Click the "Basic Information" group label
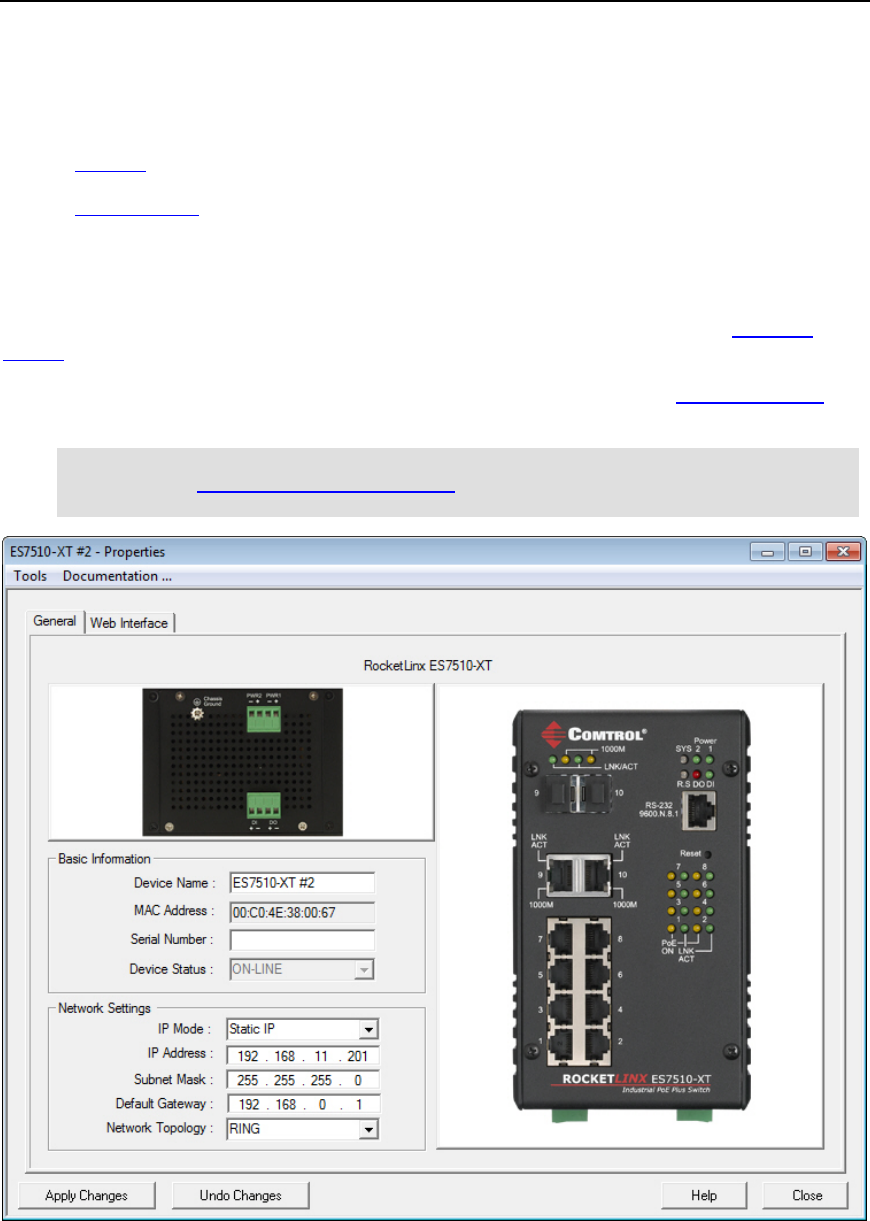 pos(105,858)
